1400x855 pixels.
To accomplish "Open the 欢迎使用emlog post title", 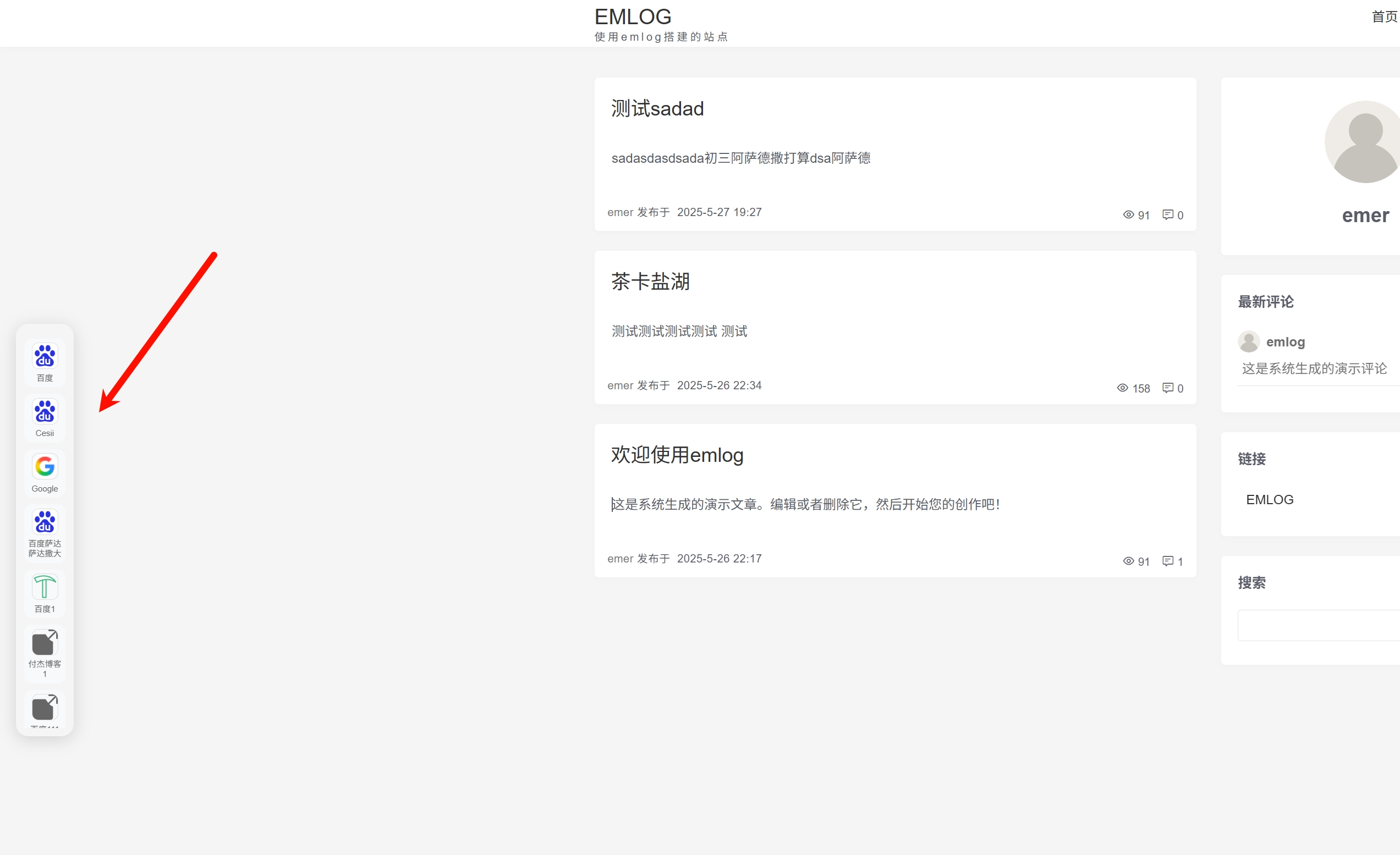I will point(677,455).
